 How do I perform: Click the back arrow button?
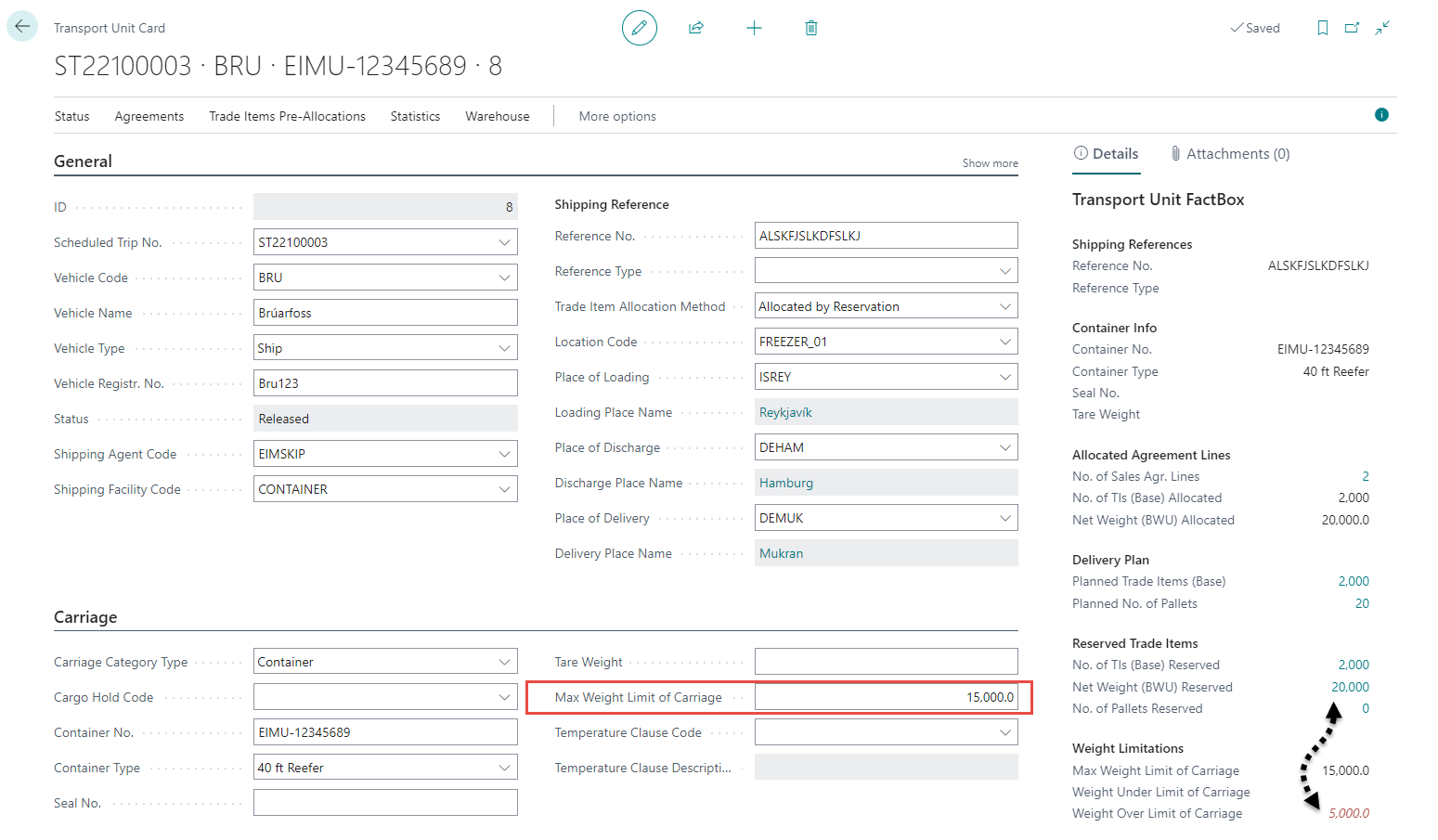point(22,27)
